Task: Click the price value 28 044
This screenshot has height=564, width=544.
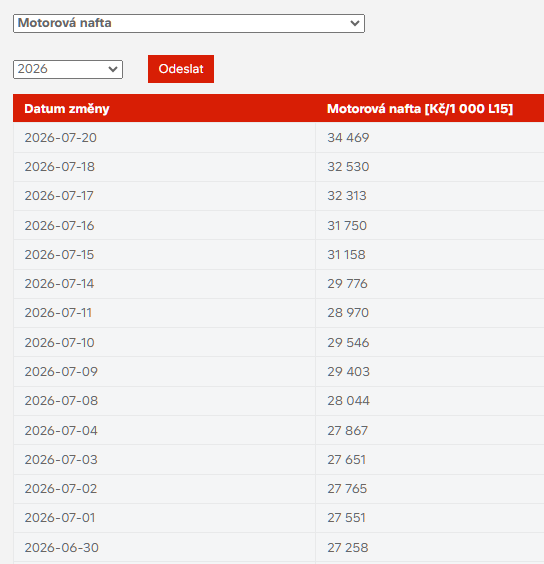Action: pos(348,401)
